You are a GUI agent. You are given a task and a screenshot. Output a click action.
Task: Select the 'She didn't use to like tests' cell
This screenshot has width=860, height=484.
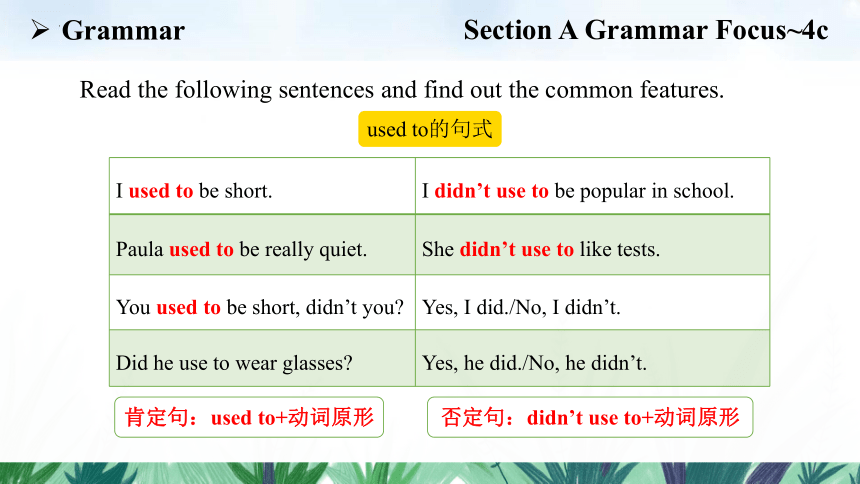pyautogui.click(x=592, y=245)
